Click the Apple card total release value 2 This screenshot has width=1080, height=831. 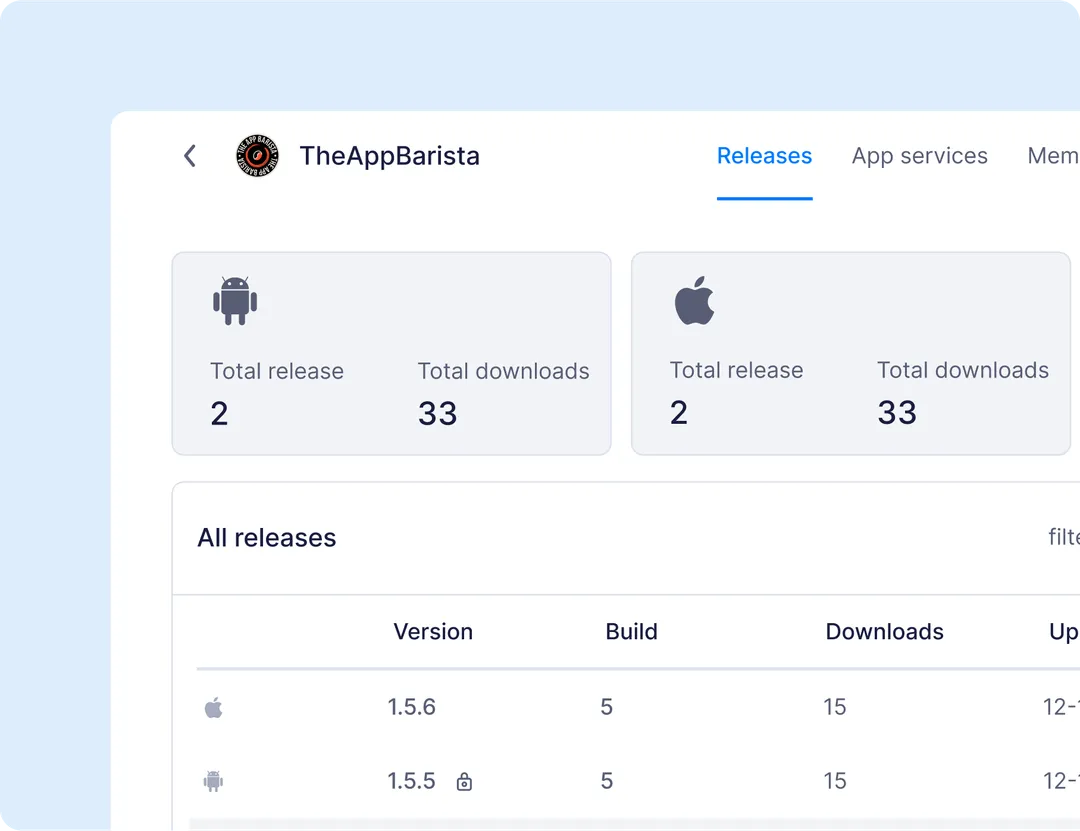[678, 413]
